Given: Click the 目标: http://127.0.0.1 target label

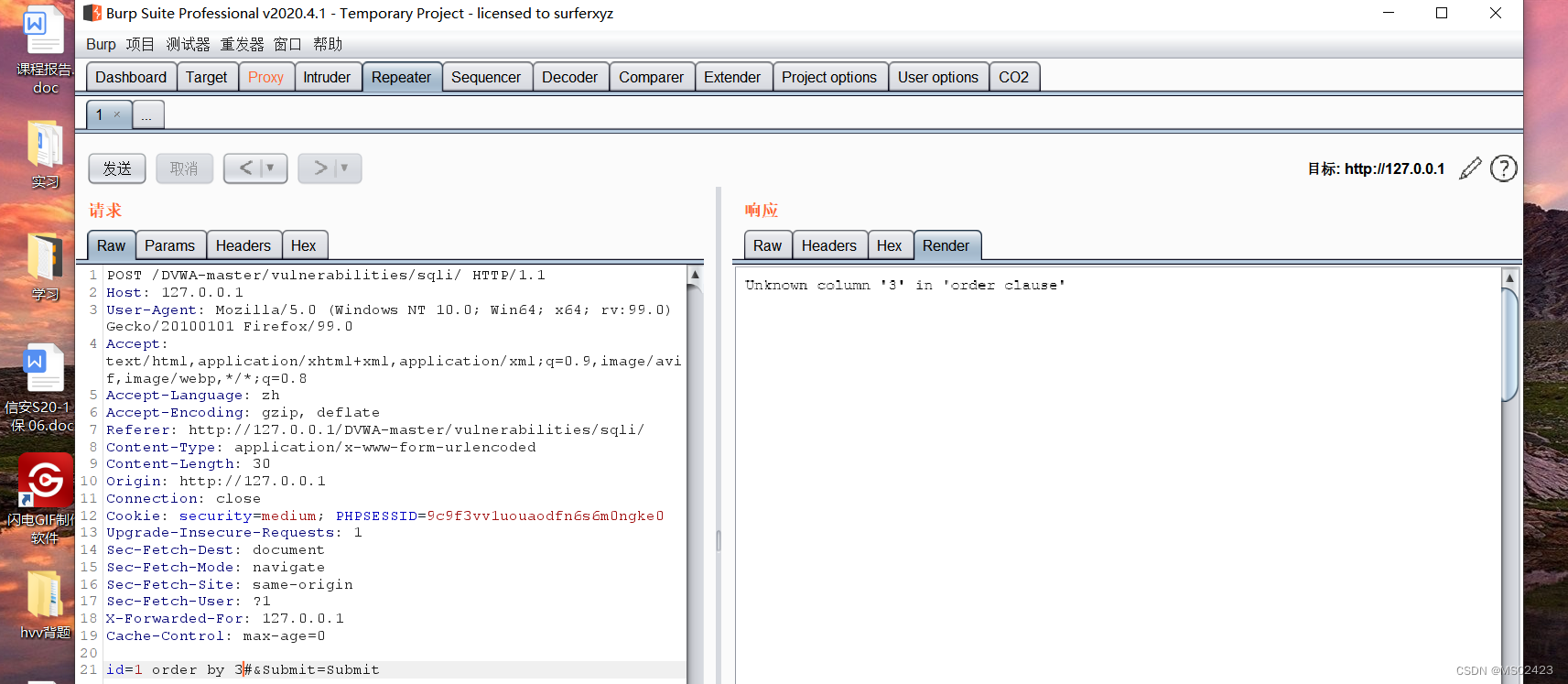Looking at the screenshot, I should (x=1376, y=168).
